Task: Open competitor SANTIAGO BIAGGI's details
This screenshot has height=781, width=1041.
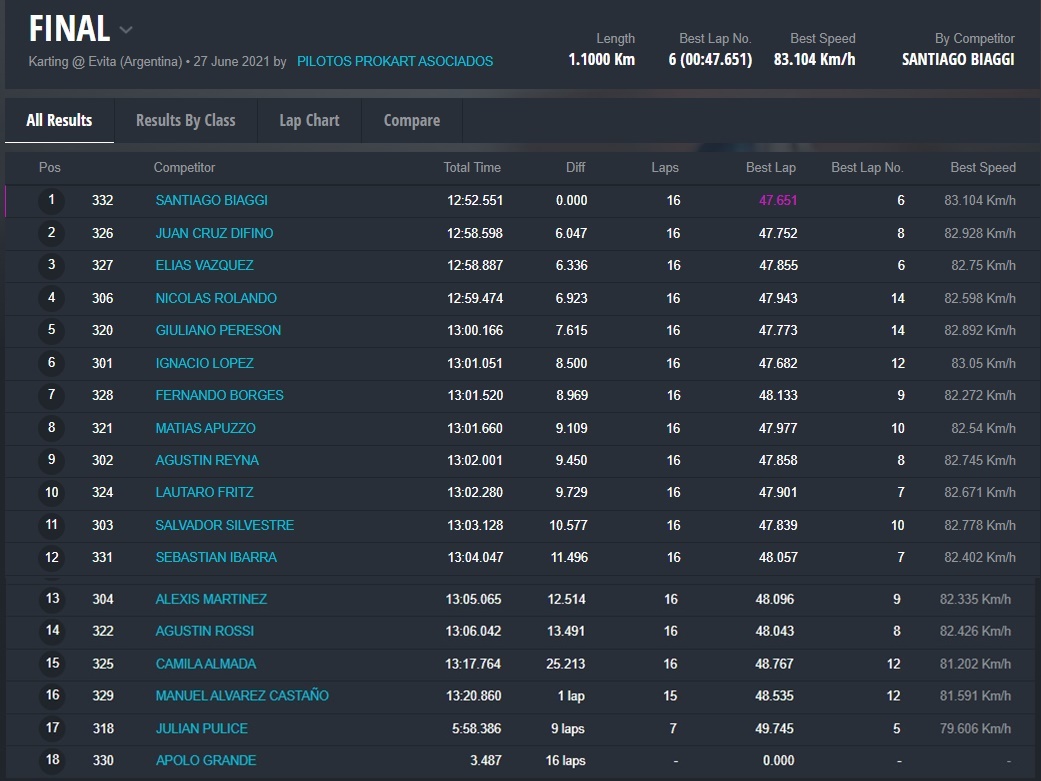Action: [x=211, y=200]
